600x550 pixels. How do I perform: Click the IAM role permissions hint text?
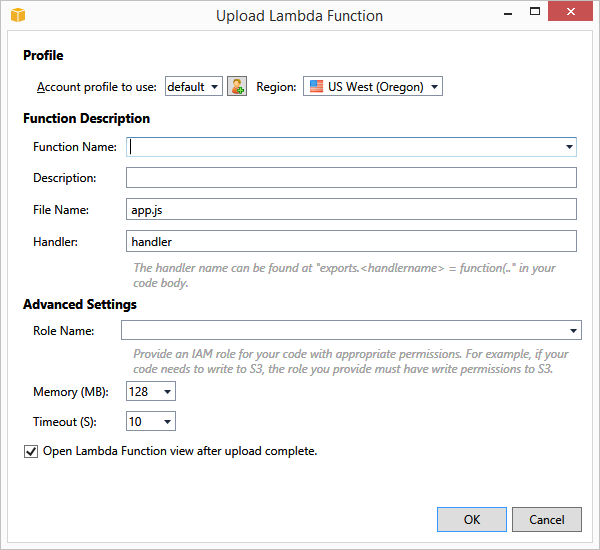pyautogui.click(x=351, y=361)
